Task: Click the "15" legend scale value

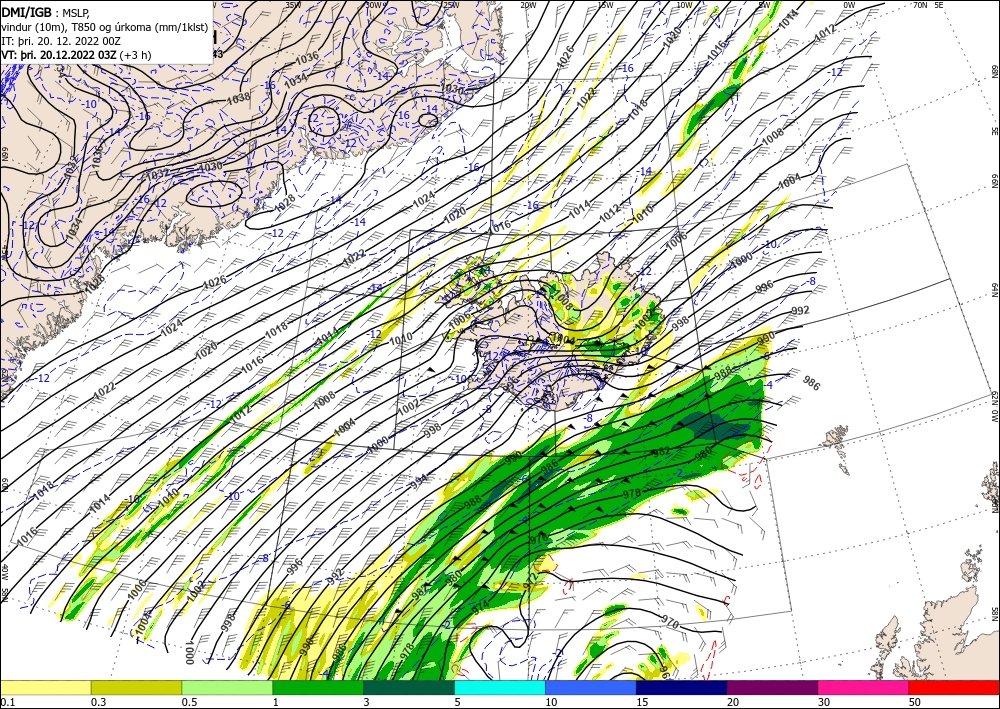Action: click(x=642, y=702)
